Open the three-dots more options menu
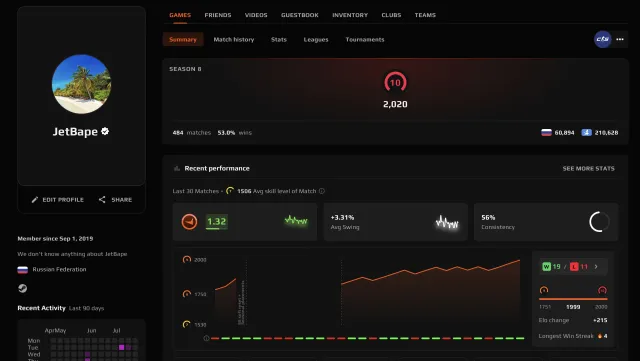Viewport: 640px width, 361px height. 620,39
